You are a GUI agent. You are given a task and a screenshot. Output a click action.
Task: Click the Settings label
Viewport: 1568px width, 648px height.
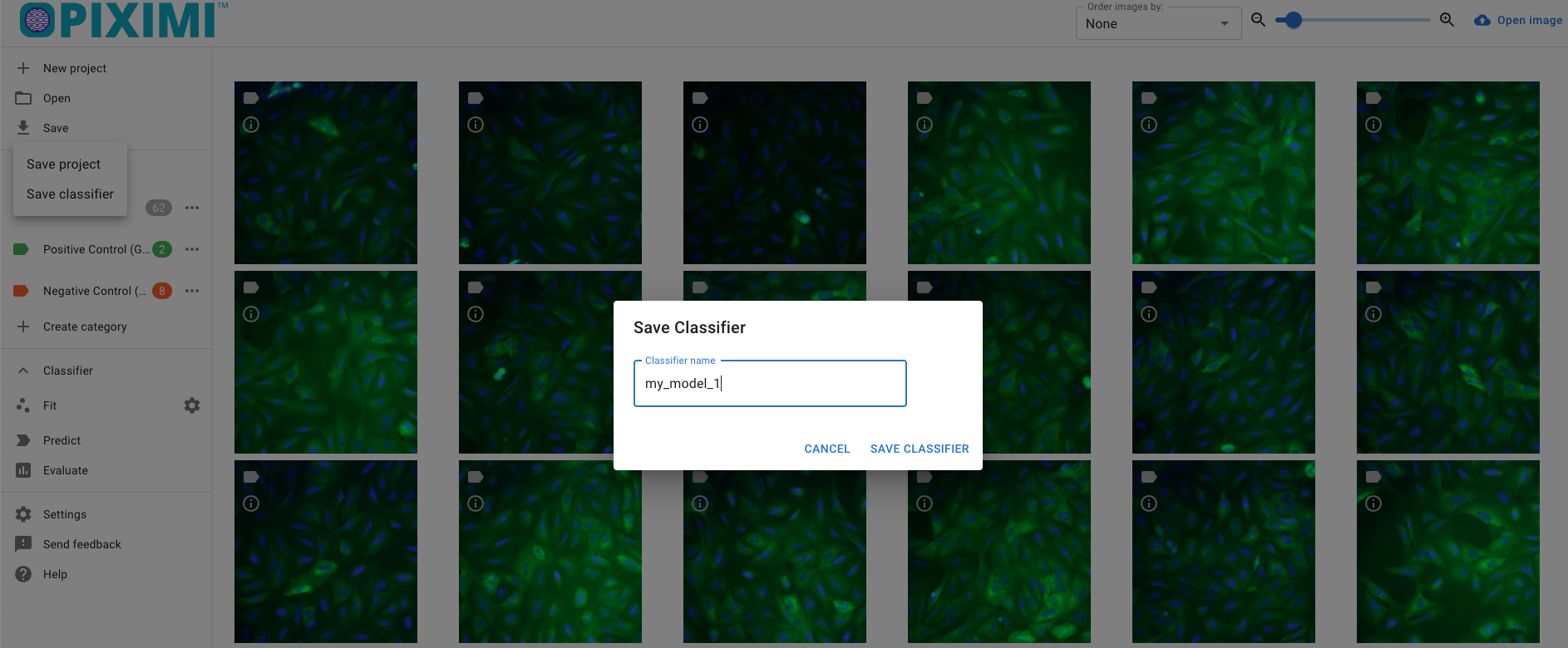(65, 514)
